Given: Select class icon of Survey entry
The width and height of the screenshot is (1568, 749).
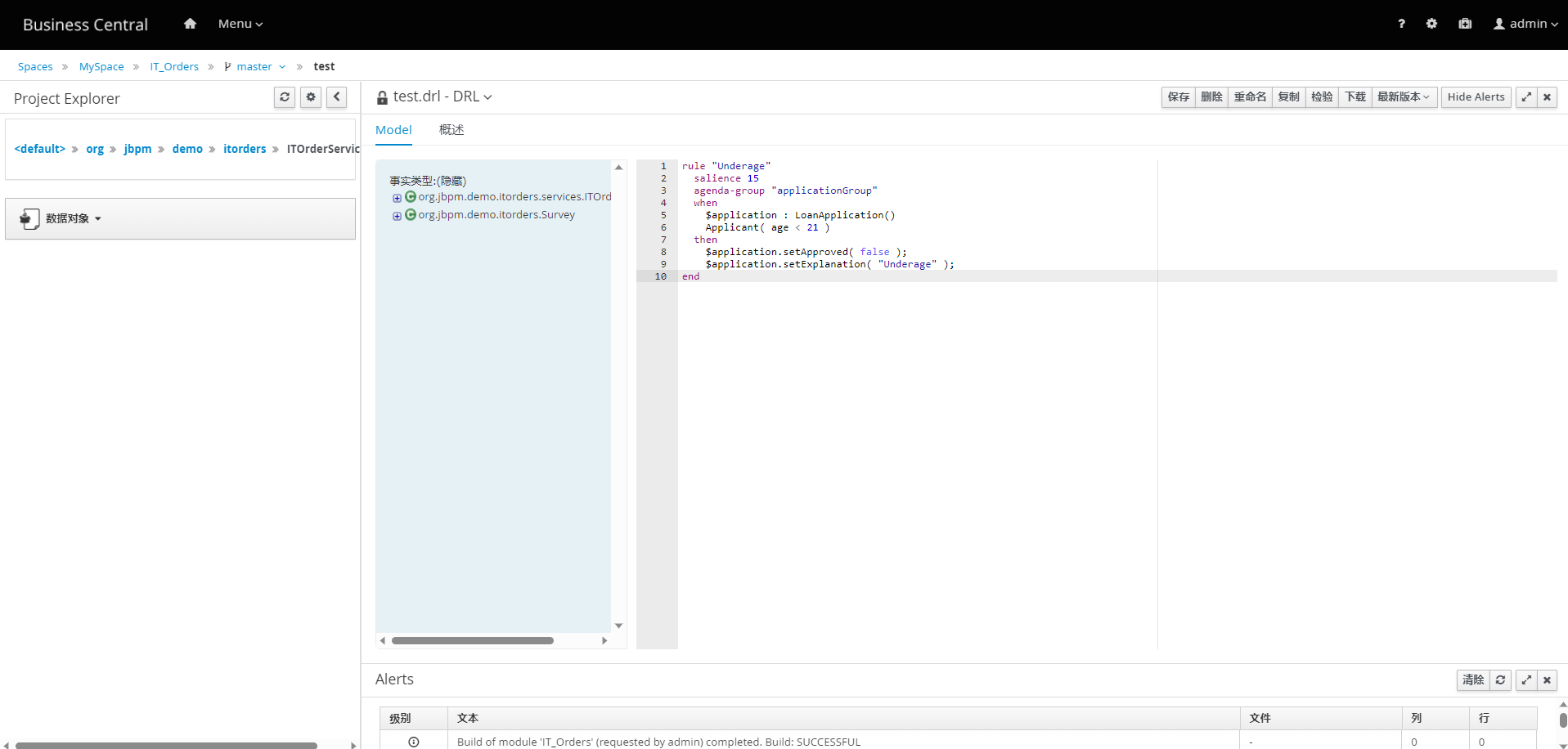Looking at the screenshot, I should (411, 214).
